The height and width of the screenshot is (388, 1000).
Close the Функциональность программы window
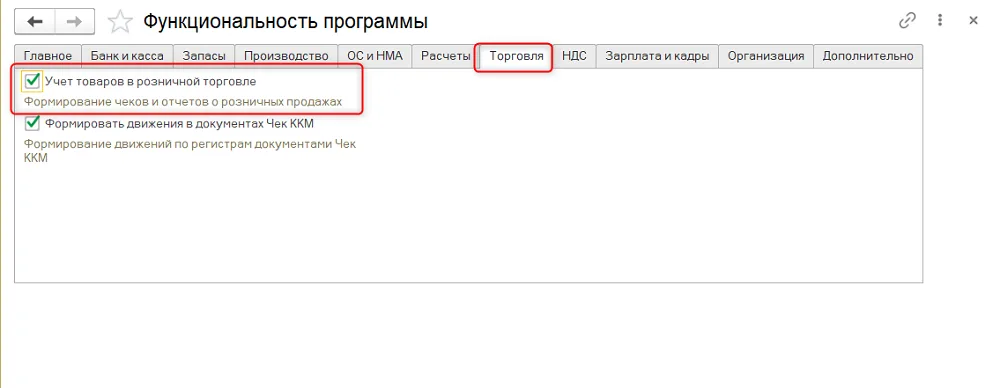(x=973, y=20)
